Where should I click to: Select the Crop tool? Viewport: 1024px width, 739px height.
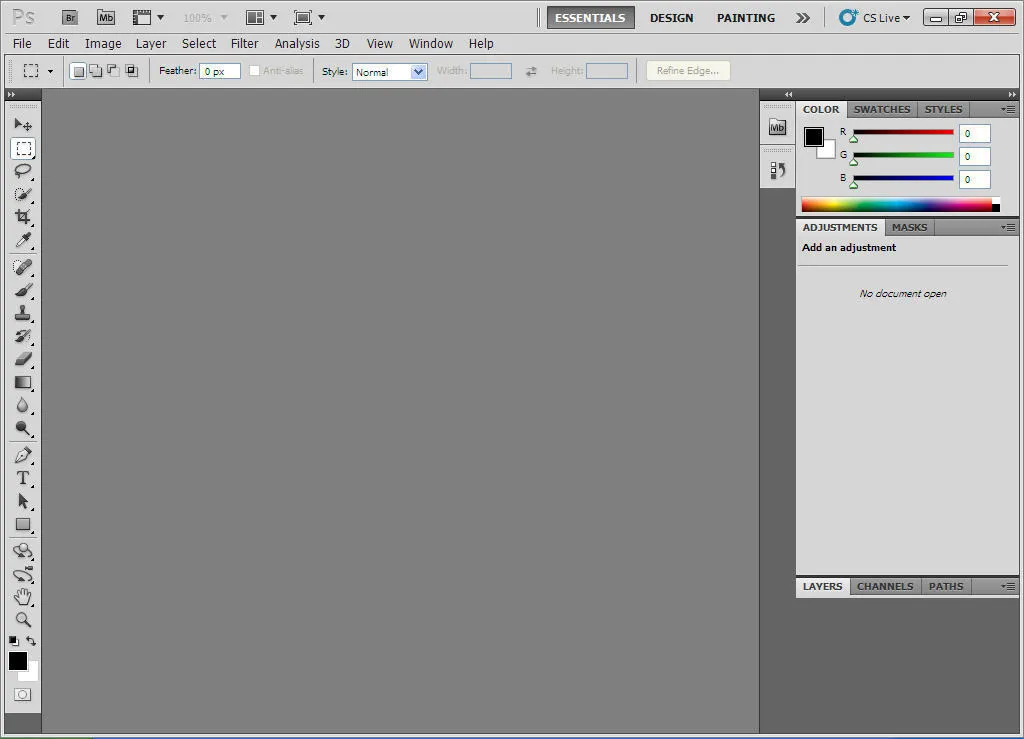click(23, 217)
